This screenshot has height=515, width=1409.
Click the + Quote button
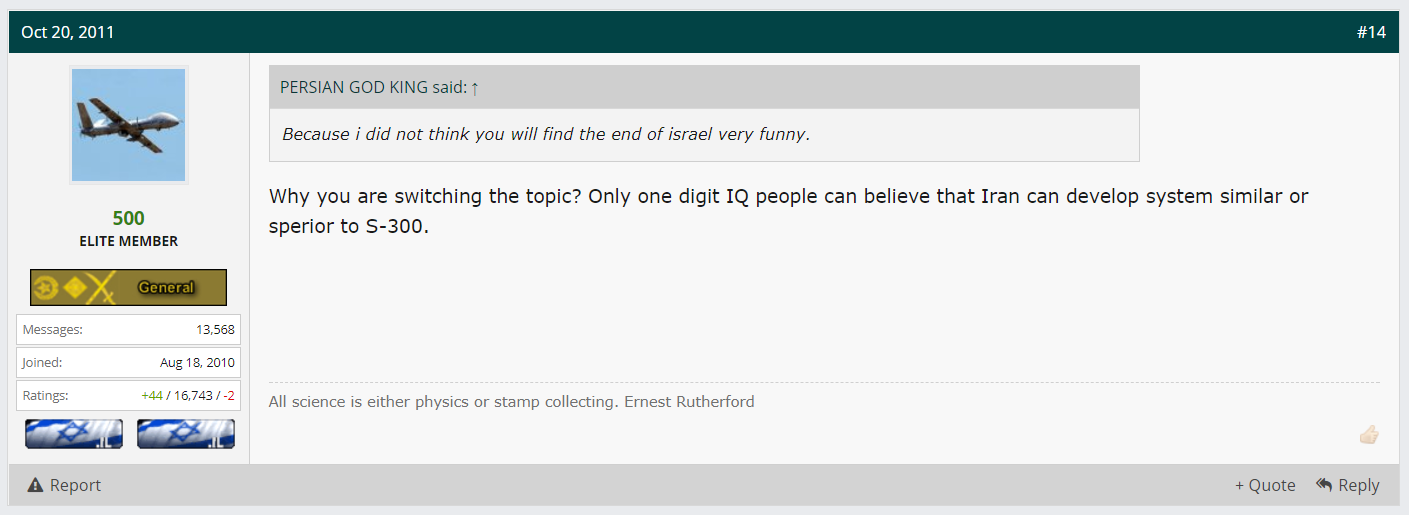(x=1265, y=485)
